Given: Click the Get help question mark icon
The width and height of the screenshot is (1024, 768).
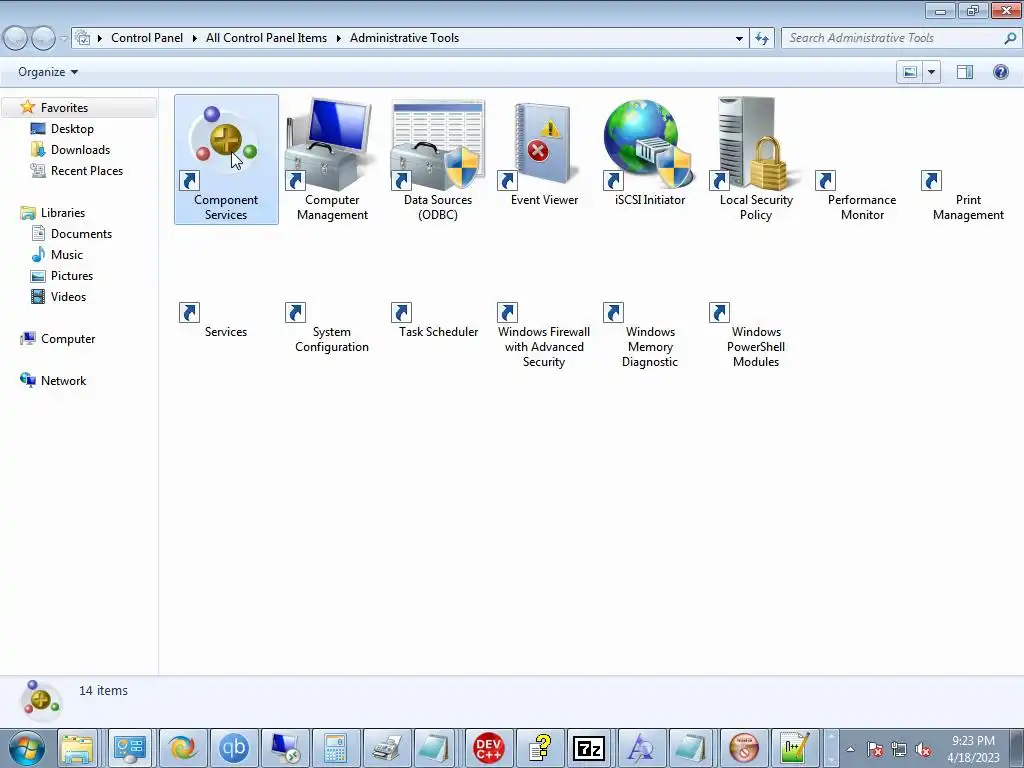Looking at the screenshot, I should [1000, 72].
